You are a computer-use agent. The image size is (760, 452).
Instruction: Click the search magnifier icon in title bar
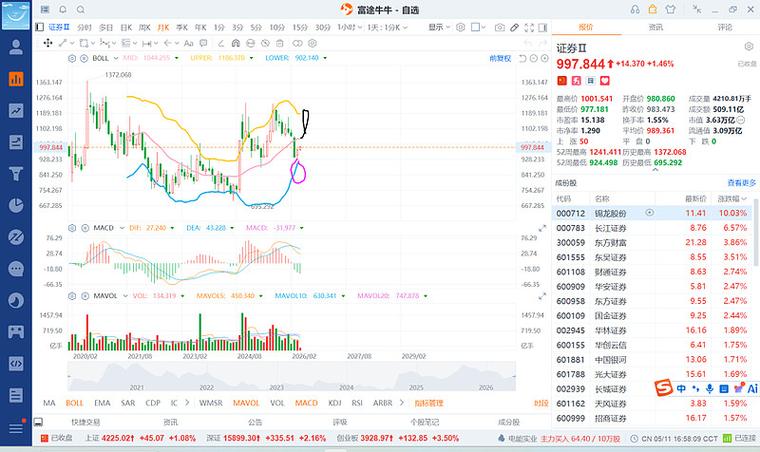[x=80, y=9]
